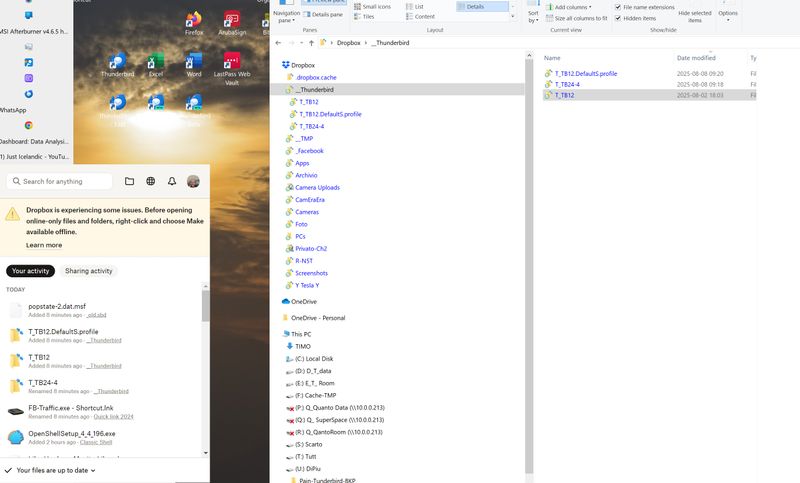The height and width of the screenshot is (483, 800).
Task: Click the globe icon in Dropbox popup
Action: click(x=151, y=181)
